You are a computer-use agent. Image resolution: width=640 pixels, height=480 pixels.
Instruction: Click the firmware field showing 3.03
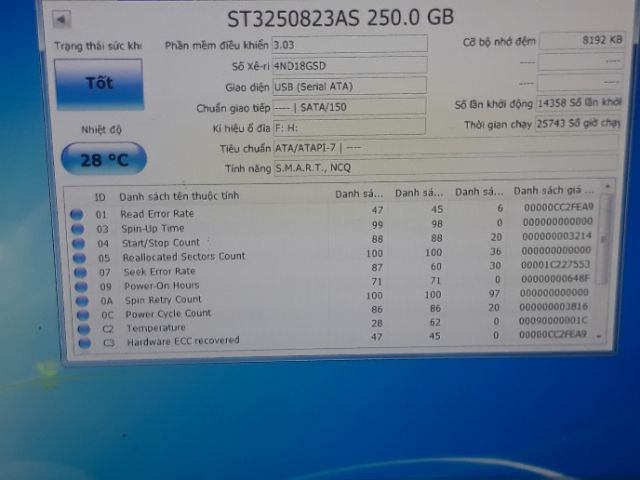349,44
